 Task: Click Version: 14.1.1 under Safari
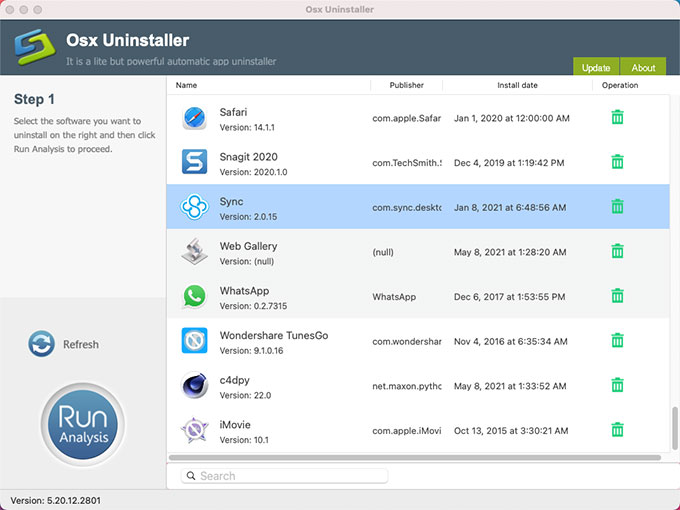tap(247, 128)
